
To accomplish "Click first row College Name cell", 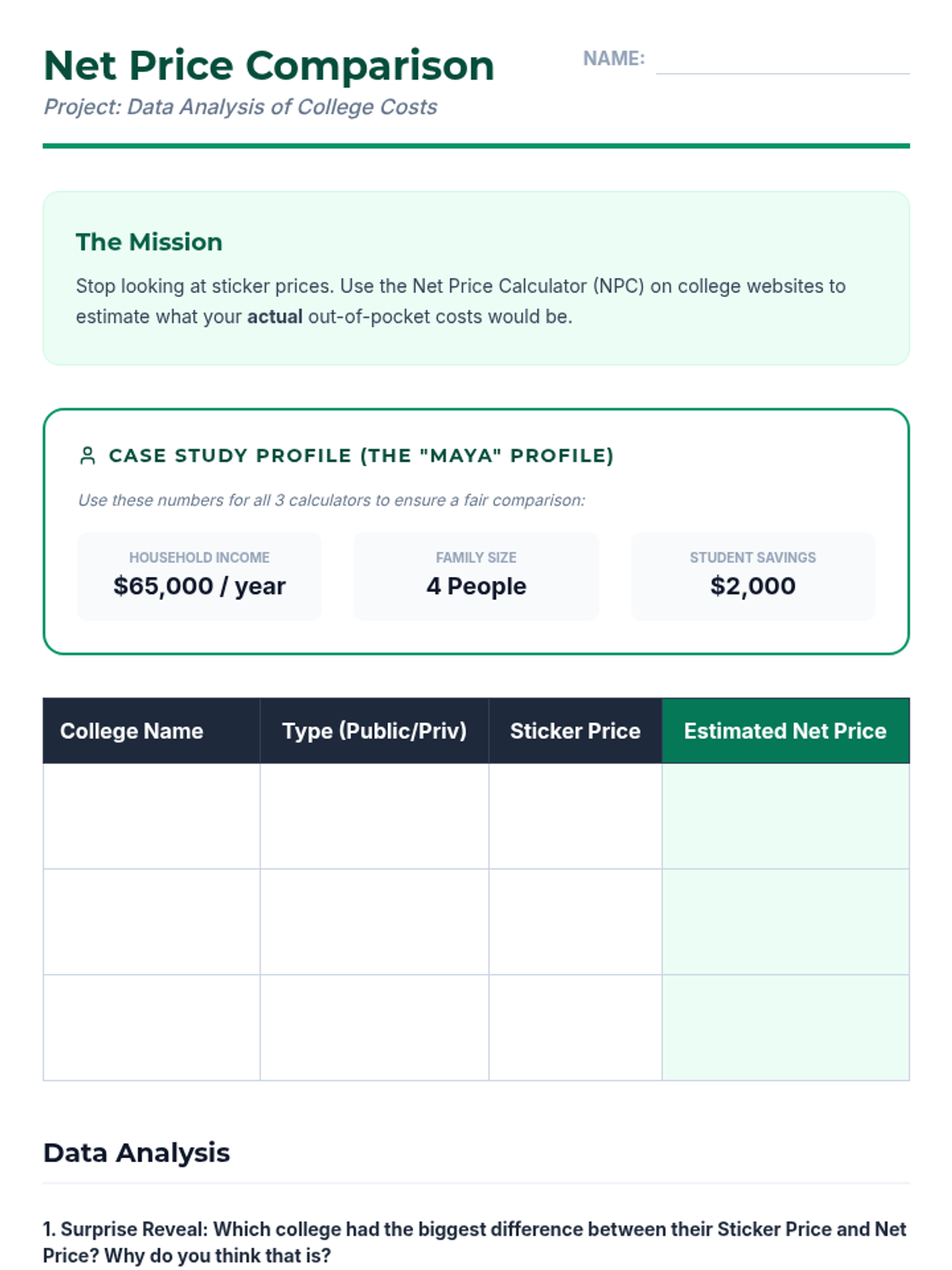I will point(151,816).
